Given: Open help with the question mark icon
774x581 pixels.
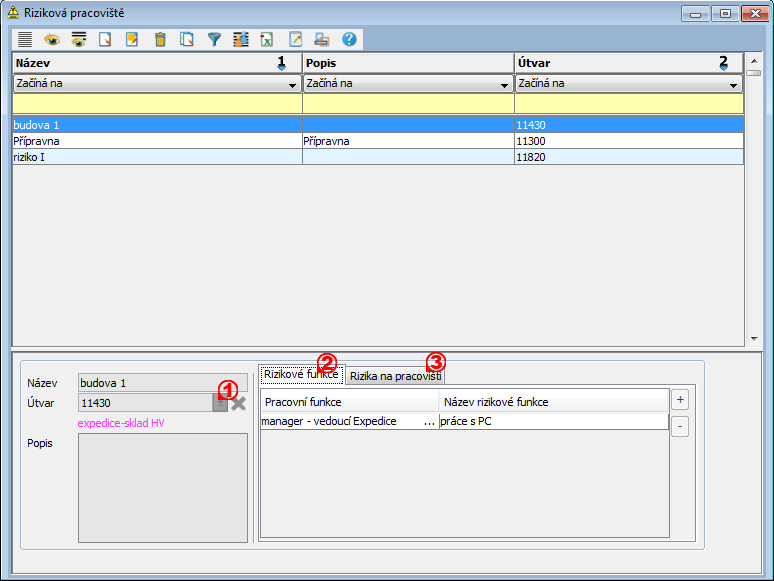Looking at the screenshot, I should click(x=349, y=40).
